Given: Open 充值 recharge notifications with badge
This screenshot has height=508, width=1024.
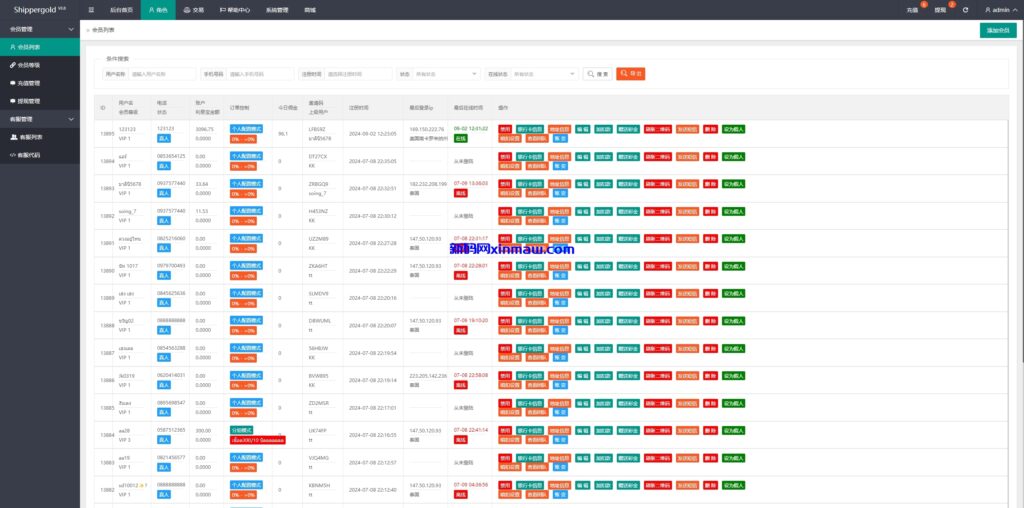Looking at the screenshot, I should [912, 9].
